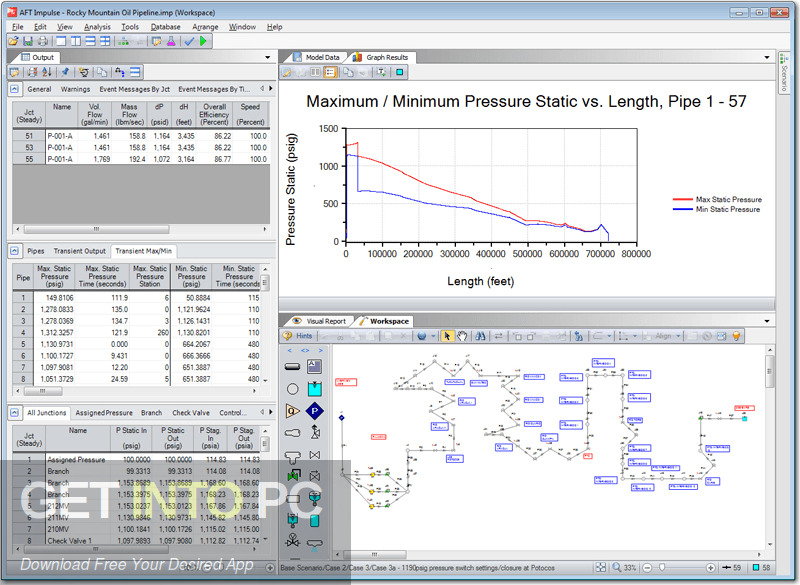Image resolution: width=800 pixels, height=585 pixels.
Task: Click the sort A-Z icon in Output toolbar
Action: (47, 72)
